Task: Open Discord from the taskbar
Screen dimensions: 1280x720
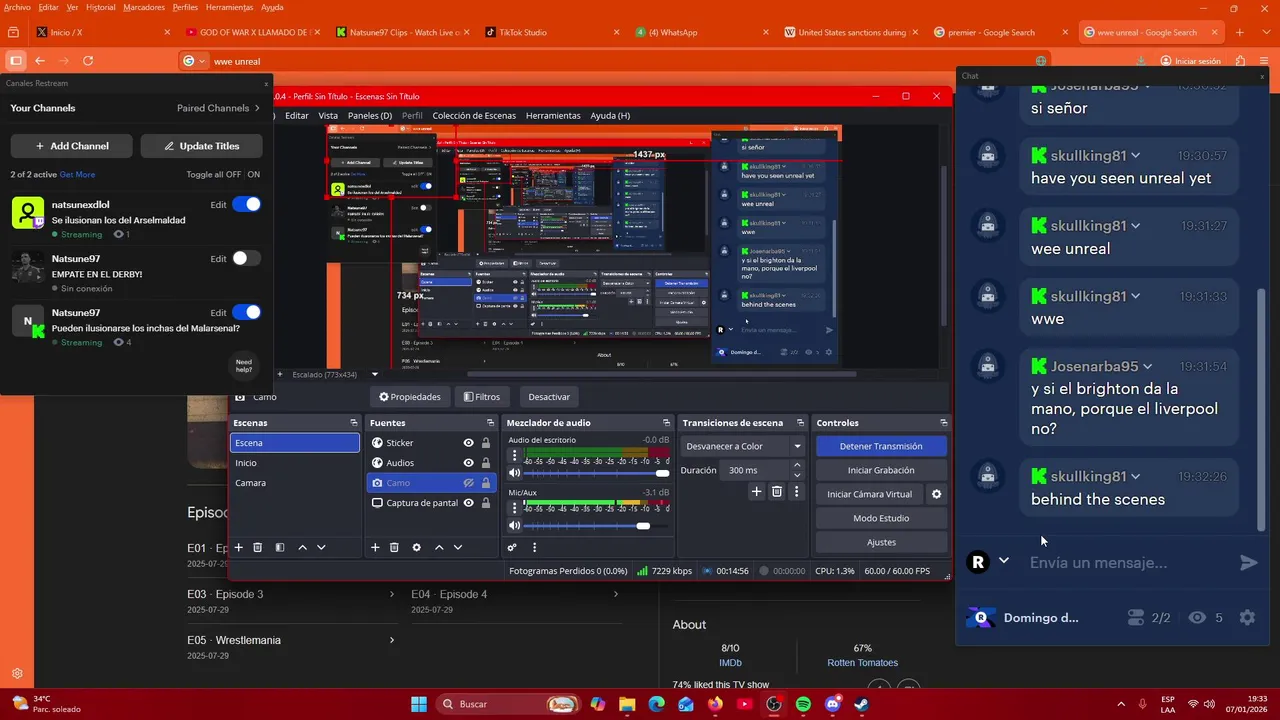Action: click(832, 704)
